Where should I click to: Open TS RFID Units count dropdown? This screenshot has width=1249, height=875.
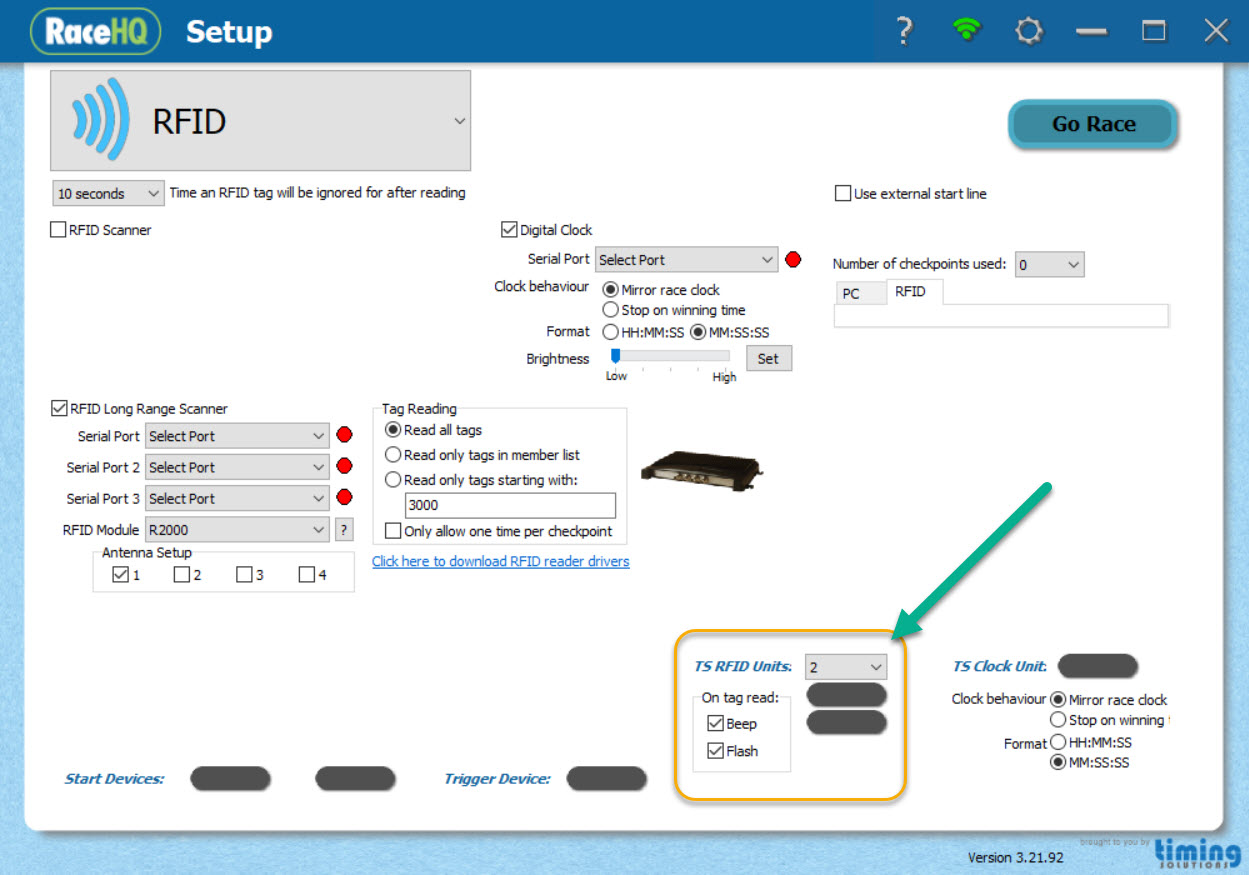tap(846, 667)
